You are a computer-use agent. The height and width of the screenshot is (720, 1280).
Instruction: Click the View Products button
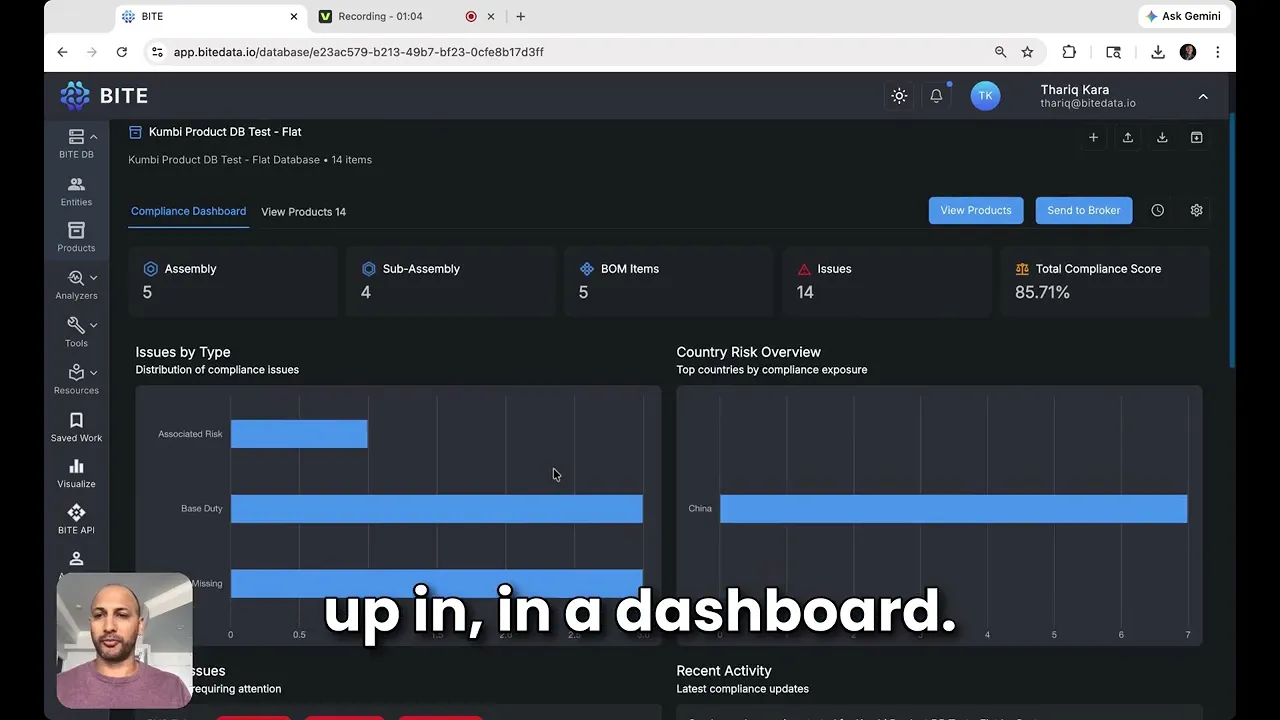tap(976, 210)
